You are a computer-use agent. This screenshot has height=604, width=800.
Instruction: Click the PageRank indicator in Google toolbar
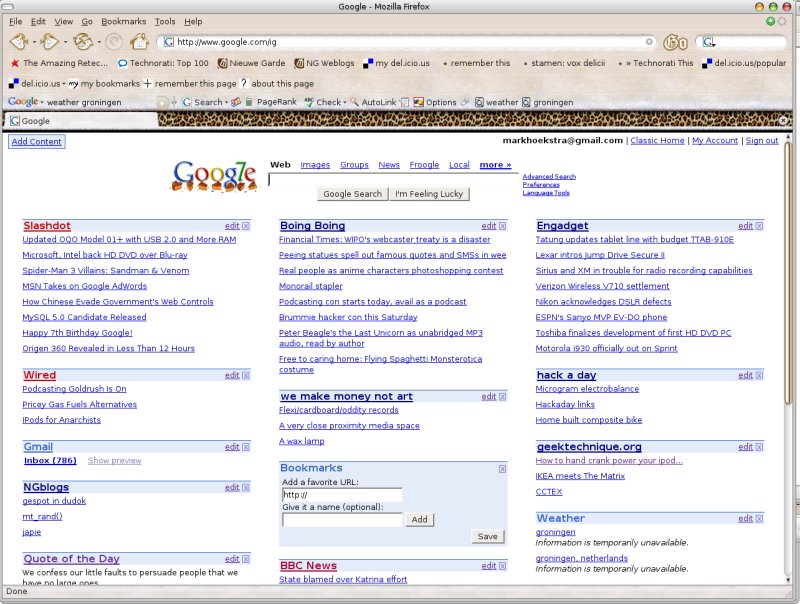pyautogui.click(x=271, y=102)
